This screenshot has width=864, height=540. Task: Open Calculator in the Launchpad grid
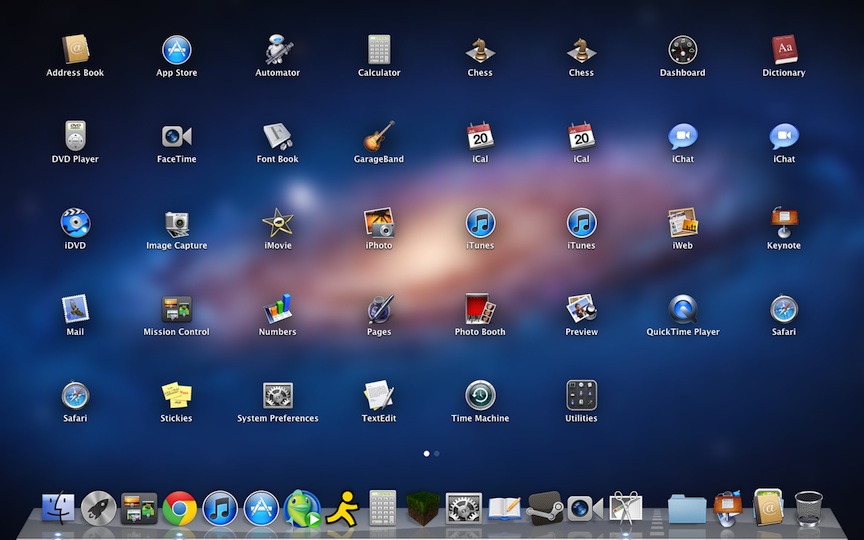[x=379, y=50]
